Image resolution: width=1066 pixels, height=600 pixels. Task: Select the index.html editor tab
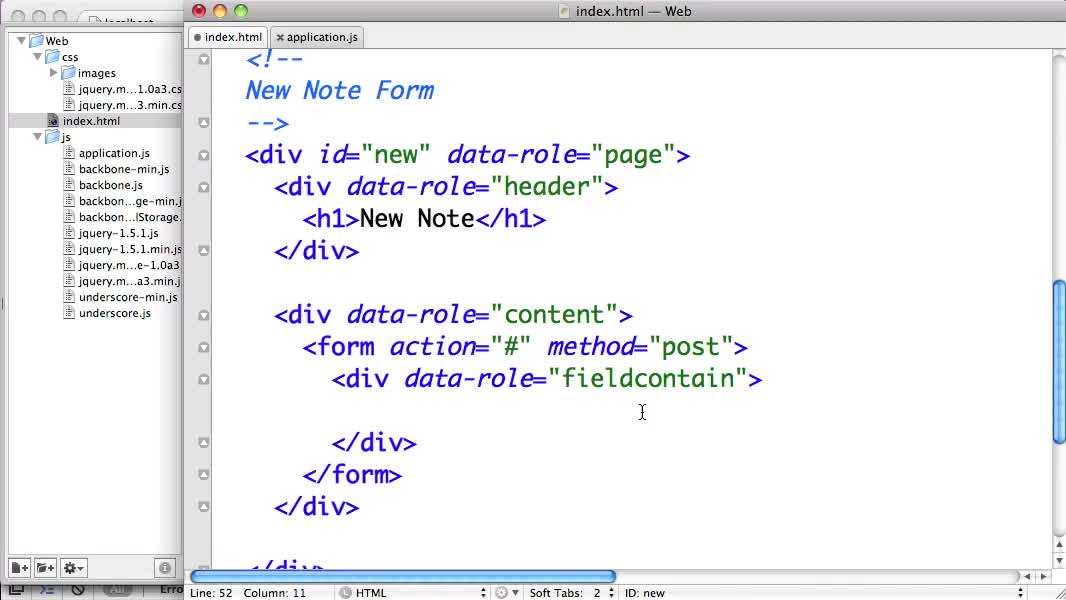coord(232,37)
